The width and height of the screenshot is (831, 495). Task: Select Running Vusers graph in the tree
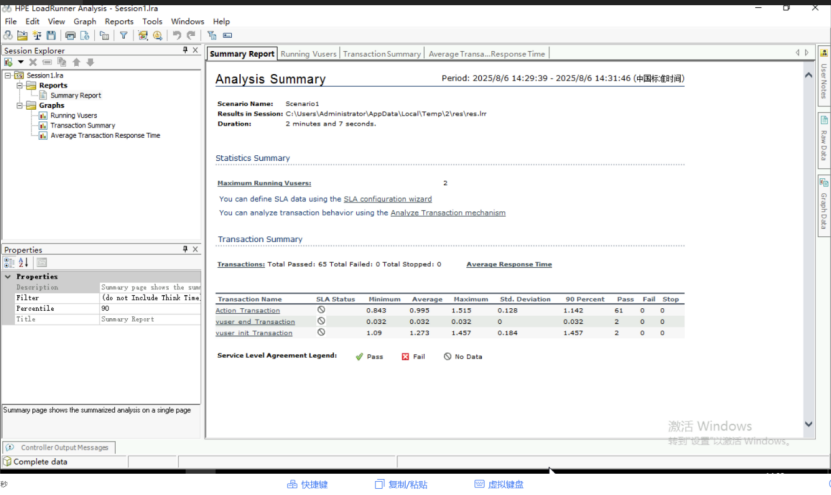tap(74, 116)
